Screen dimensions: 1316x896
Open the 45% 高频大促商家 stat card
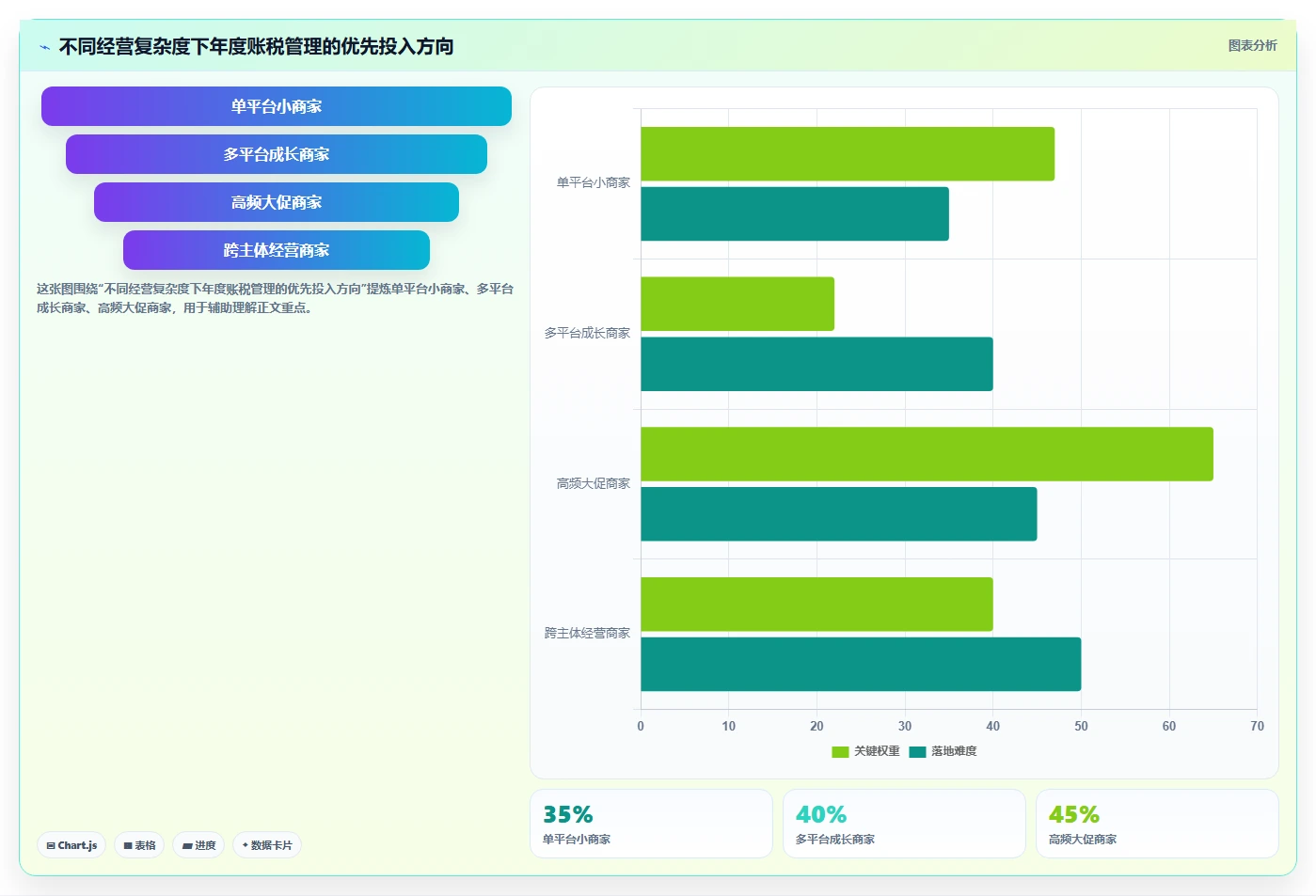pyautogui.click(x=1157, y=824)
